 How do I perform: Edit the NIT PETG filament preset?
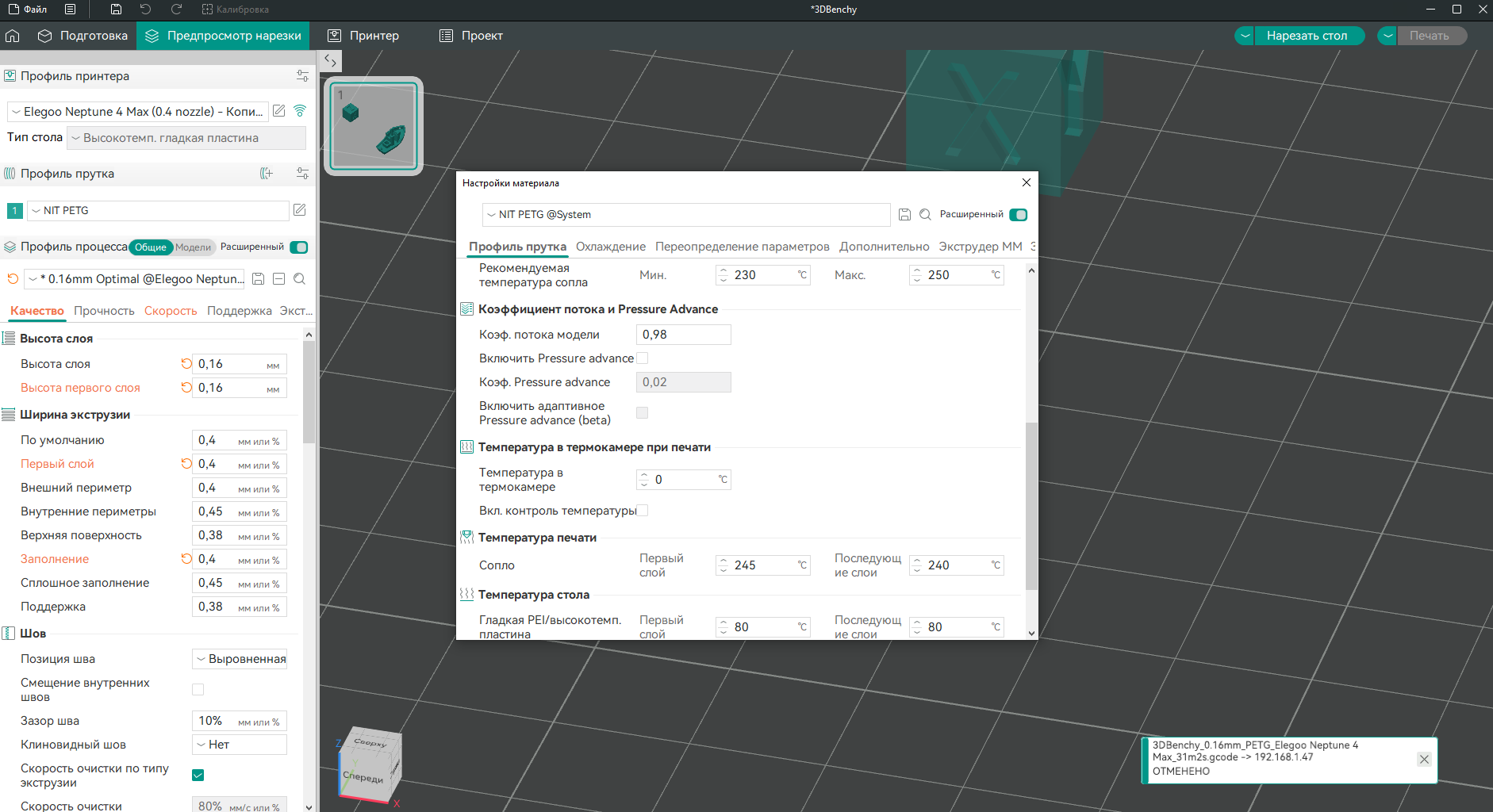pyautogui.click(x=300, y=210)
